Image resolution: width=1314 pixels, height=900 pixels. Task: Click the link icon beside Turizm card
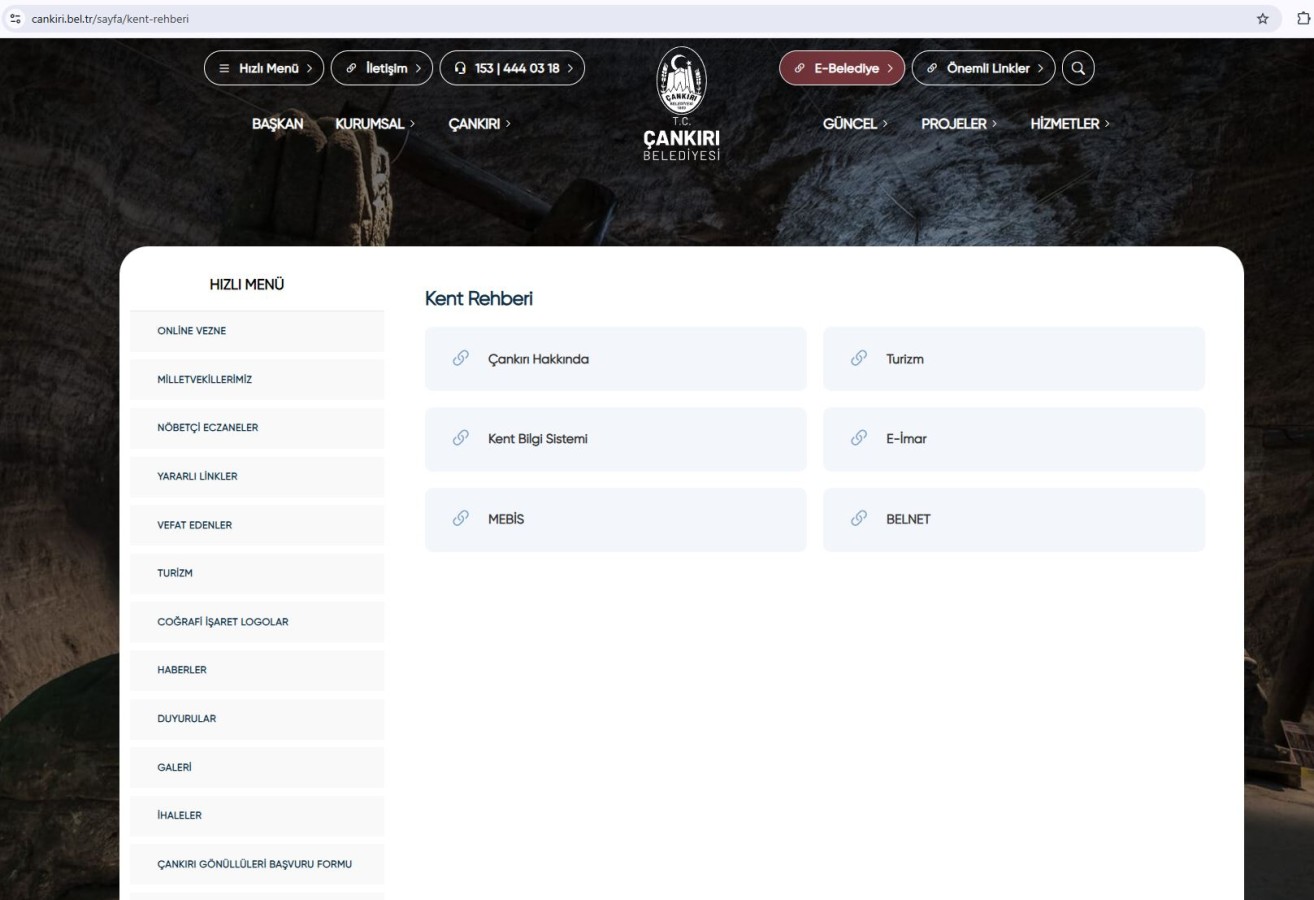coord(859,359)
